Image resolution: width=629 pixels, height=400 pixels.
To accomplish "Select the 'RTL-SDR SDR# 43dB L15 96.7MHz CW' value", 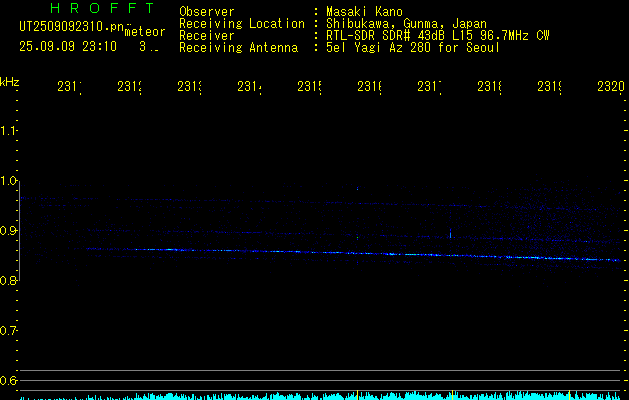I will click(438, 36).
